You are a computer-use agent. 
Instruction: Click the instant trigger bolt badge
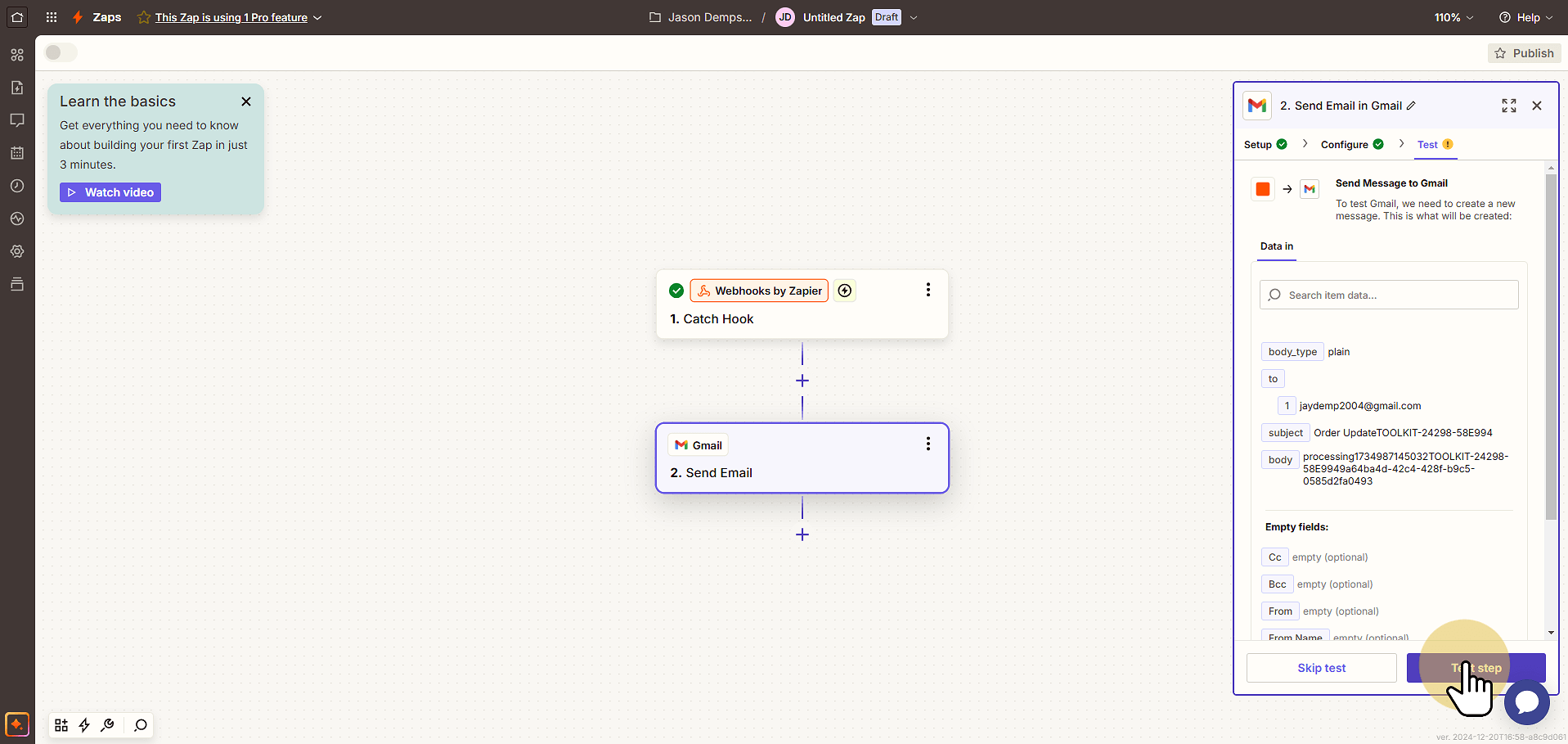845,291
